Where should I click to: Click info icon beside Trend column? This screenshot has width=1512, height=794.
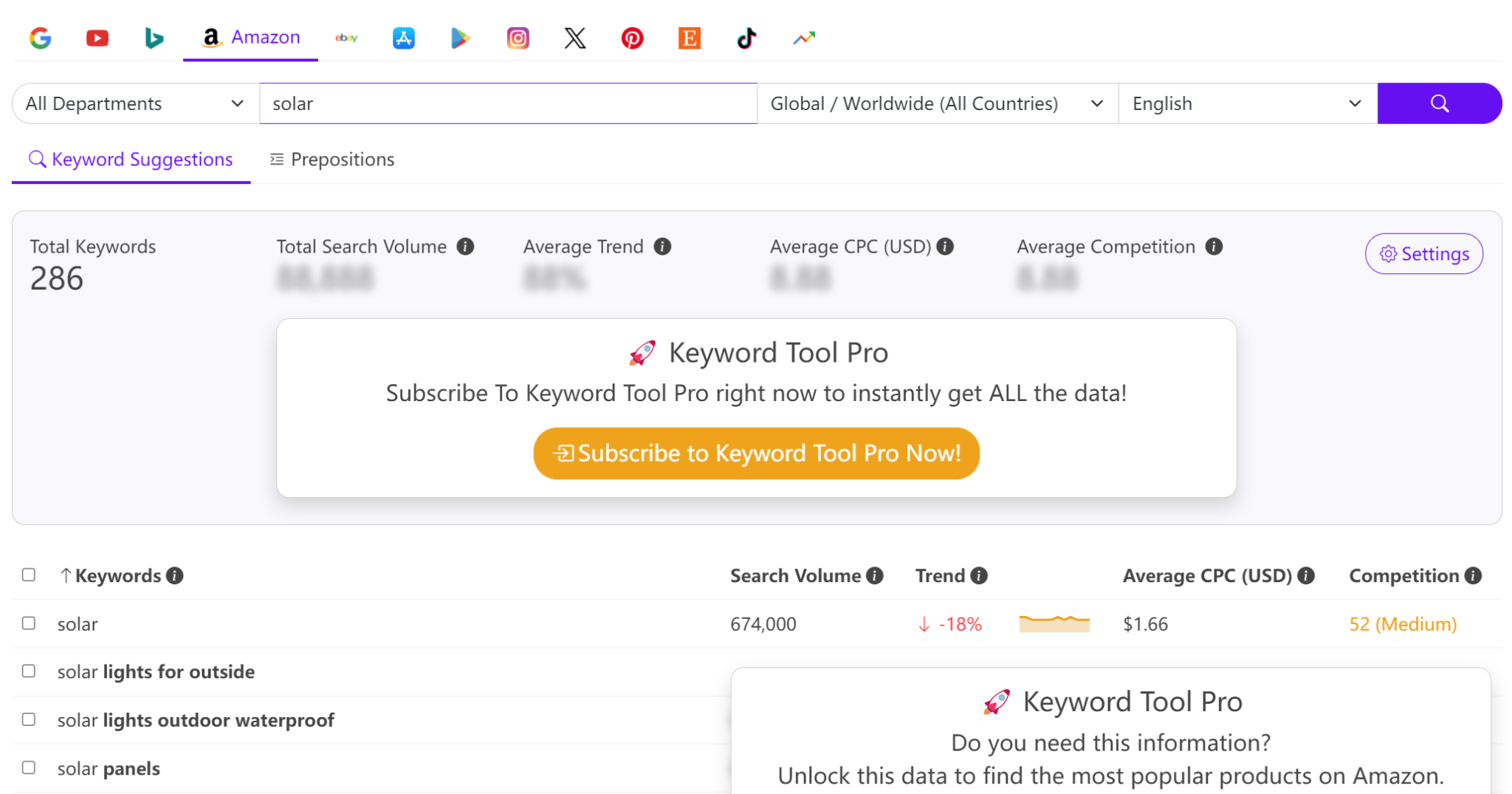click(x=979, y=575)
